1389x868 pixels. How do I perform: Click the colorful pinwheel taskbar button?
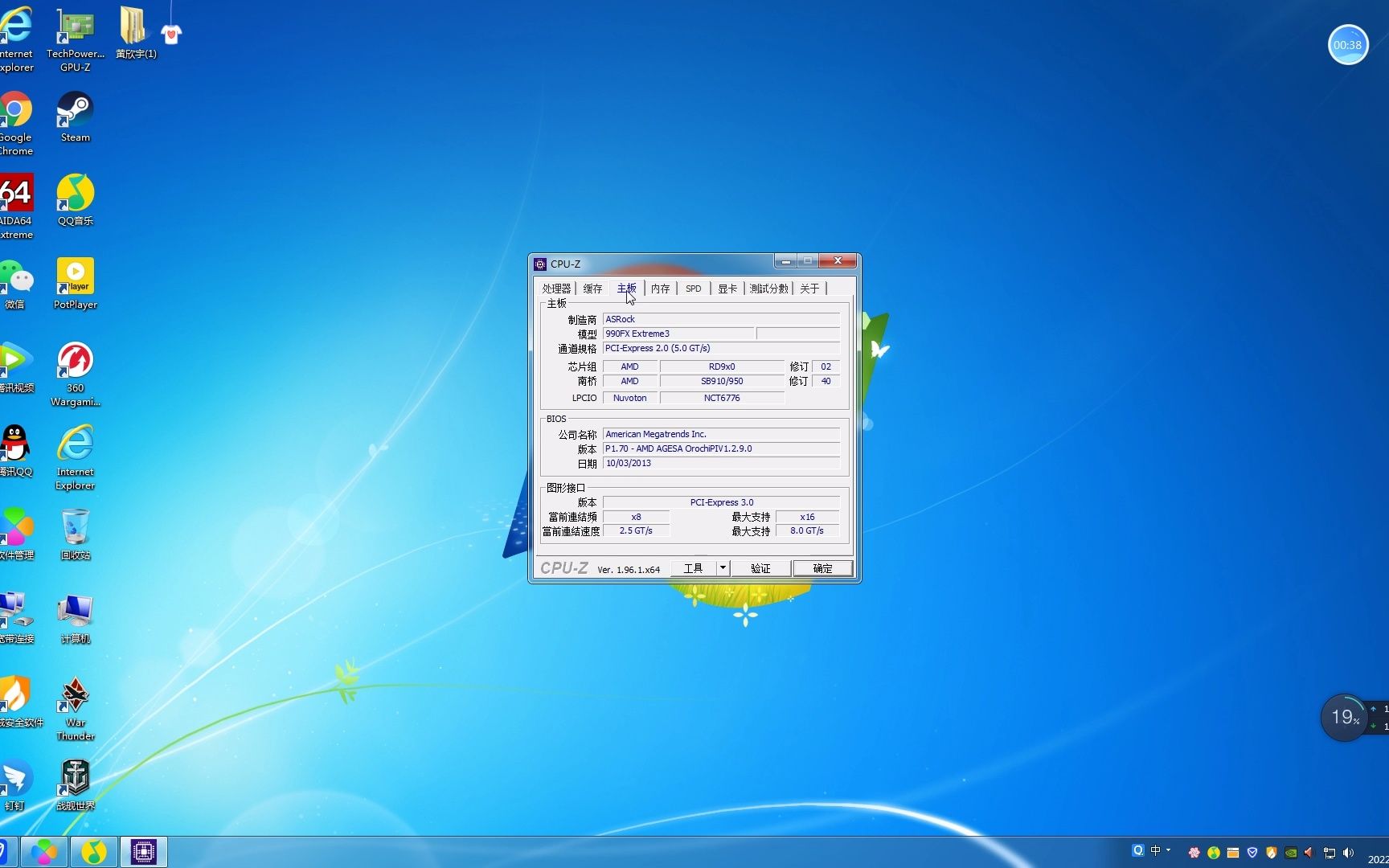pyautogui.click(x=44, y=852)
